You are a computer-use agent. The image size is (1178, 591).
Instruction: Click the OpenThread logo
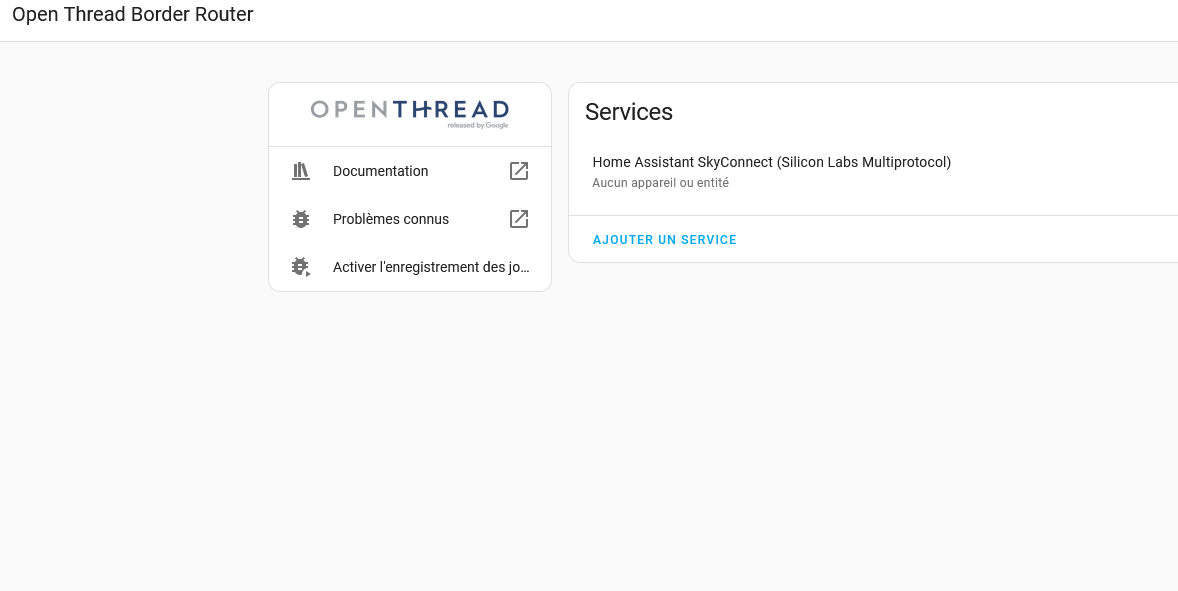(409, 114)
